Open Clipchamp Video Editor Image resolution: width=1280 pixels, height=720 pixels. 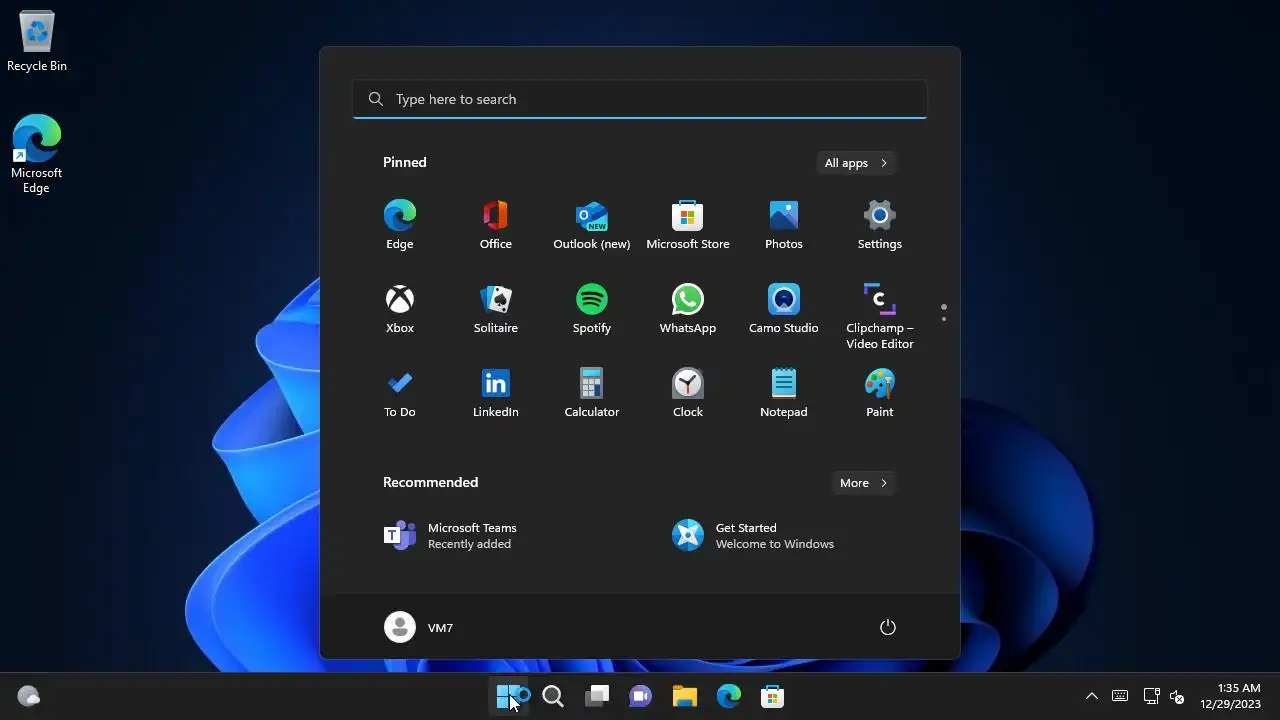(x=880, y=317)
